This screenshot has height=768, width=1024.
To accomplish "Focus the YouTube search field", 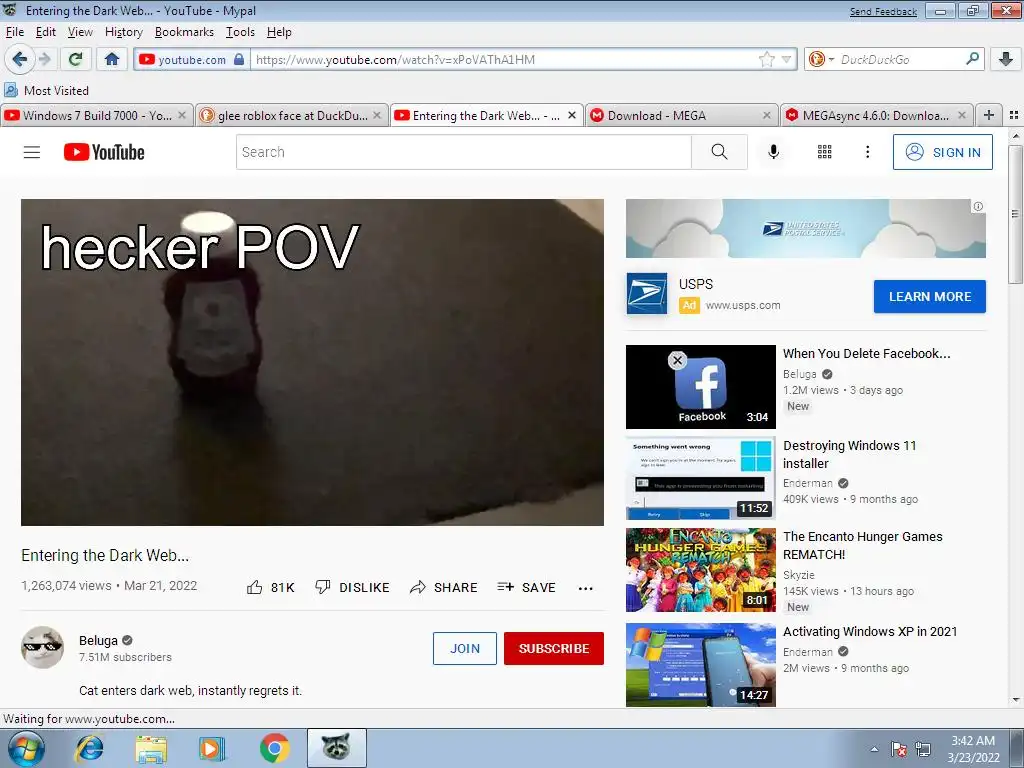I will (x=463, y=152).
